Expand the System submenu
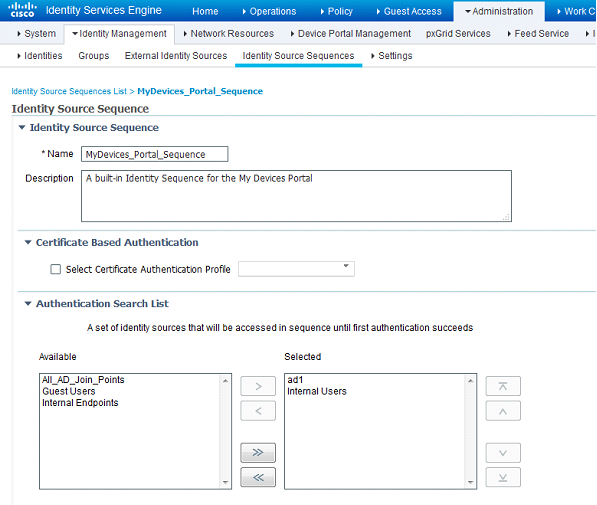 (x=37, y=34)
